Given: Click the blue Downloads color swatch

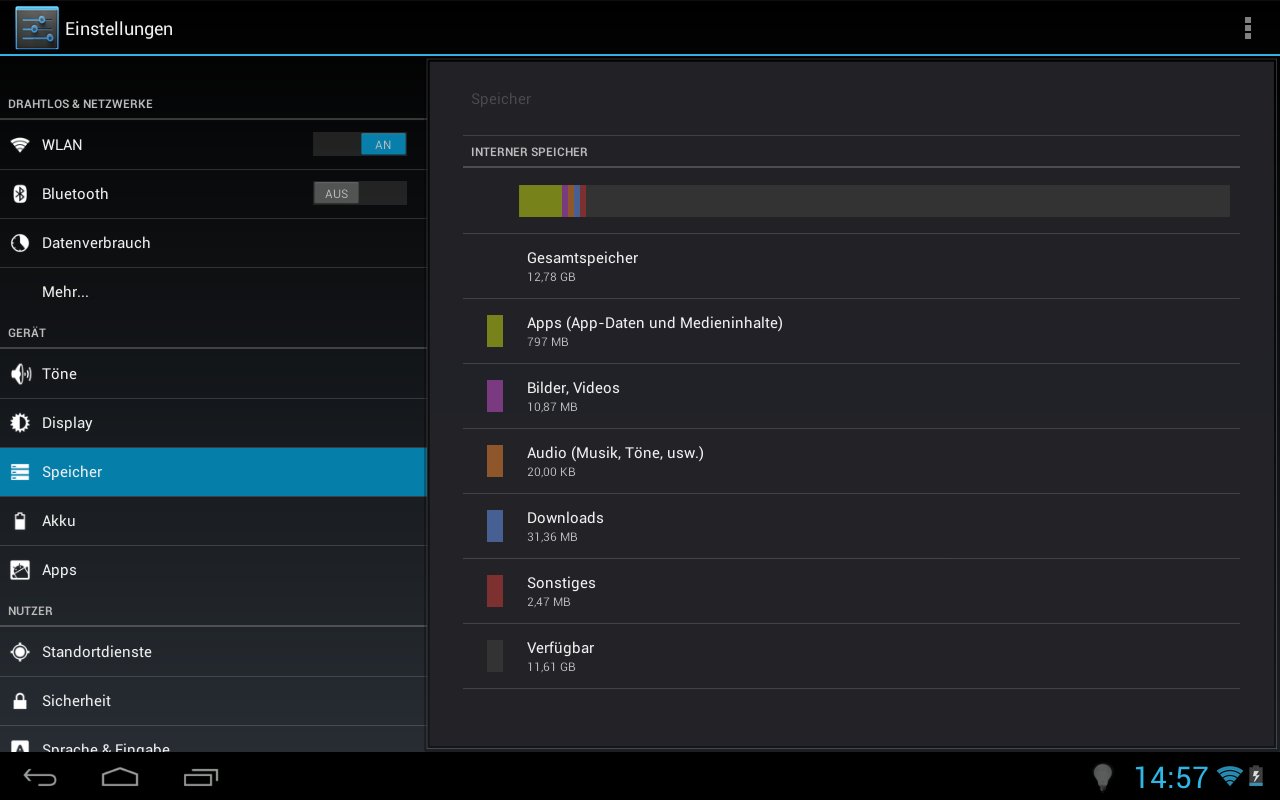Looking at the screenshot, I should (495, 526).
